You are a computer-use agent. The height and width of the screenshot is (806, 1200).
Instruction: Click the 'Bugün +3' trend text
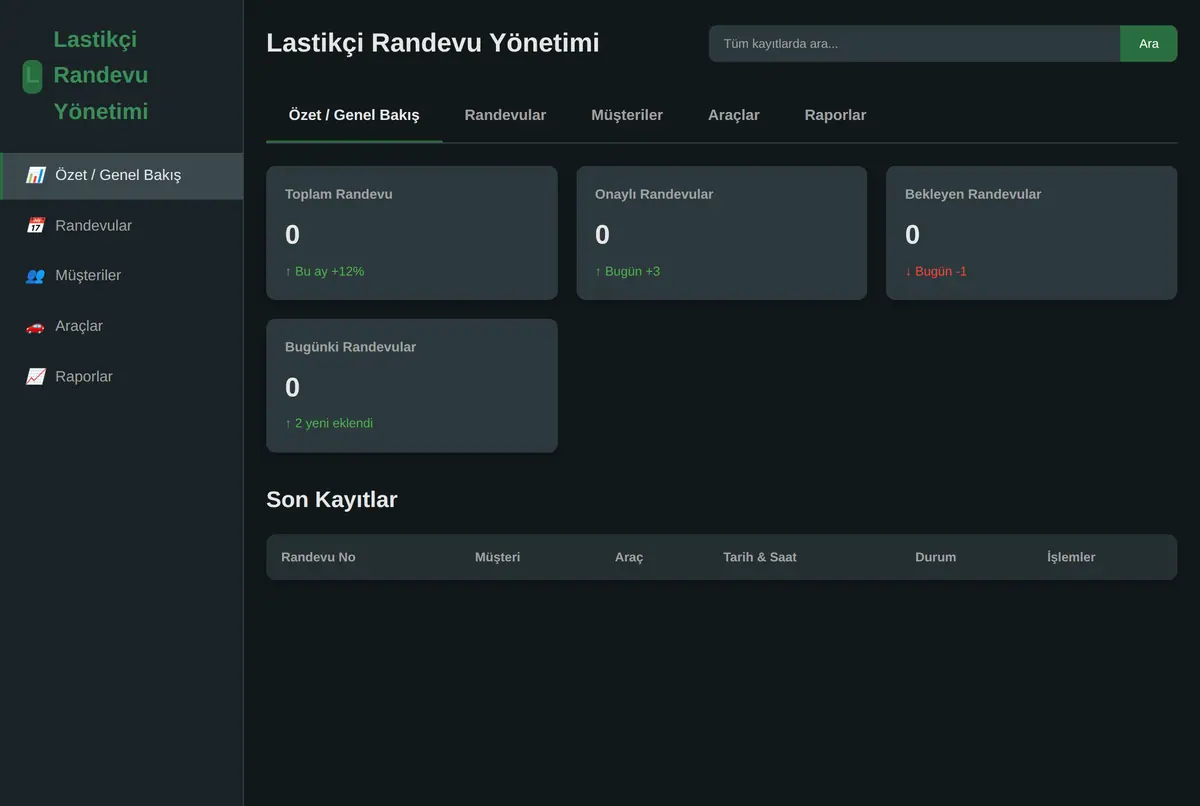coord(628,271)
